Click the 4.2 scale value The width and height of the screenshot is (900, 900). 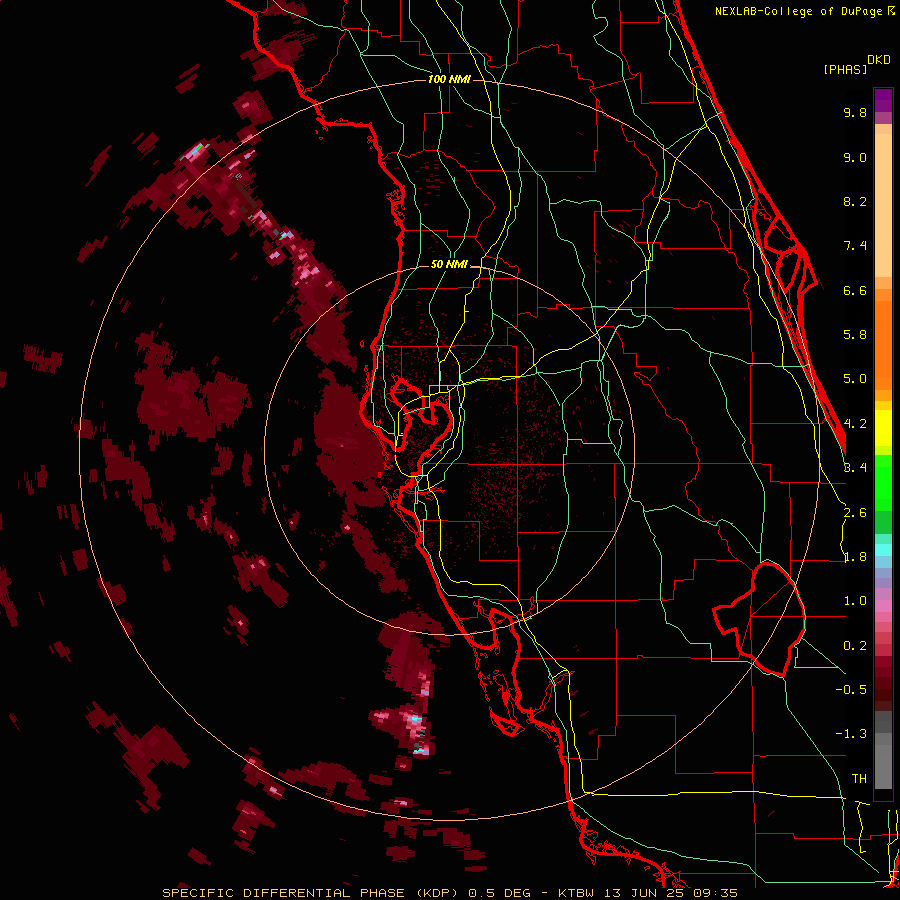click(855, 424)
